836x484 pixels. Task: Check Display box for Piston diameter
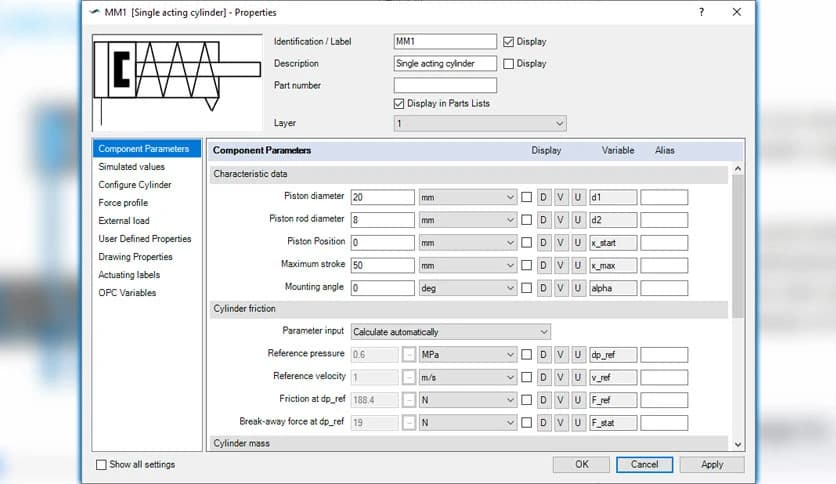pos(526,197)
